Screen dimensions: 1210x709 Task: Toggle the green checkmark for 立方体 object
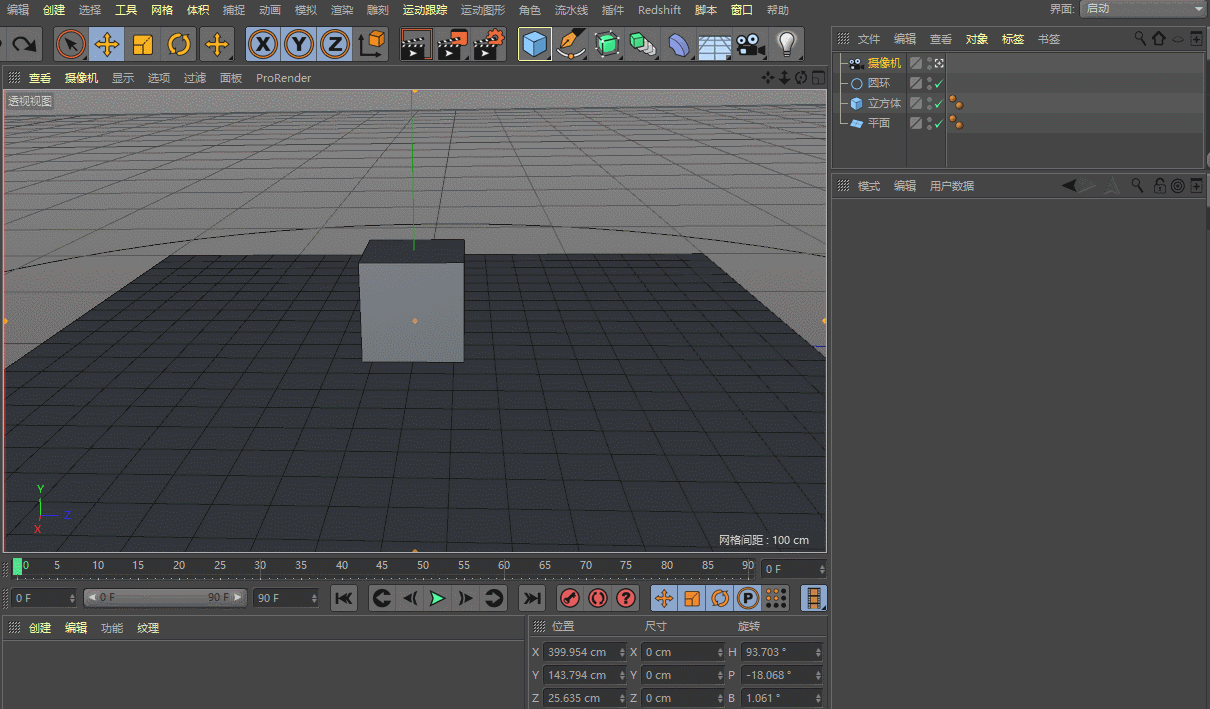point(939,103)
